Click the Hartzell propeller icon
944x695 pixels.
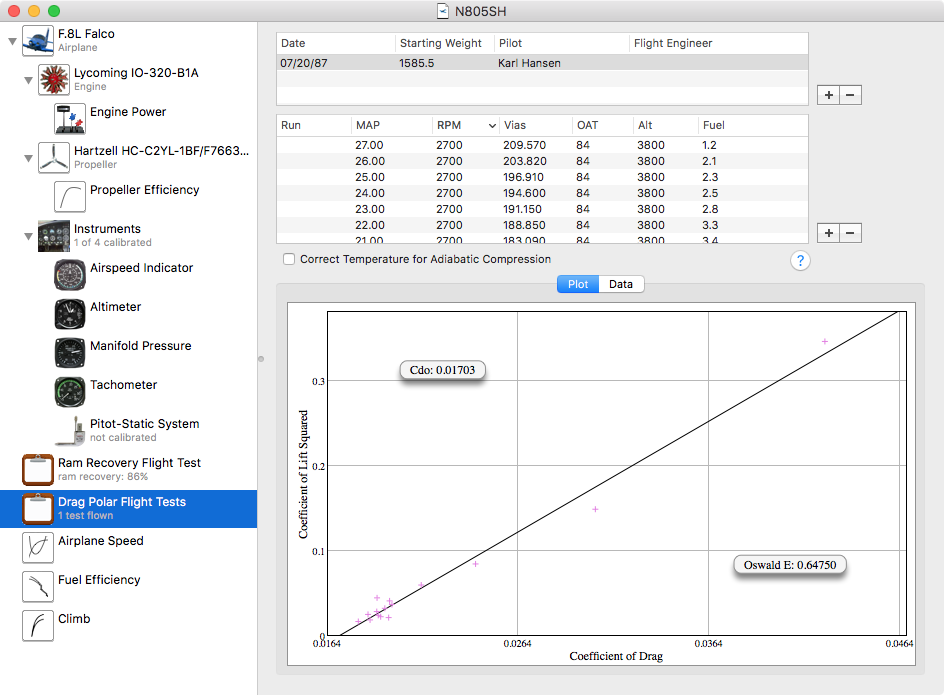(54, 158)
